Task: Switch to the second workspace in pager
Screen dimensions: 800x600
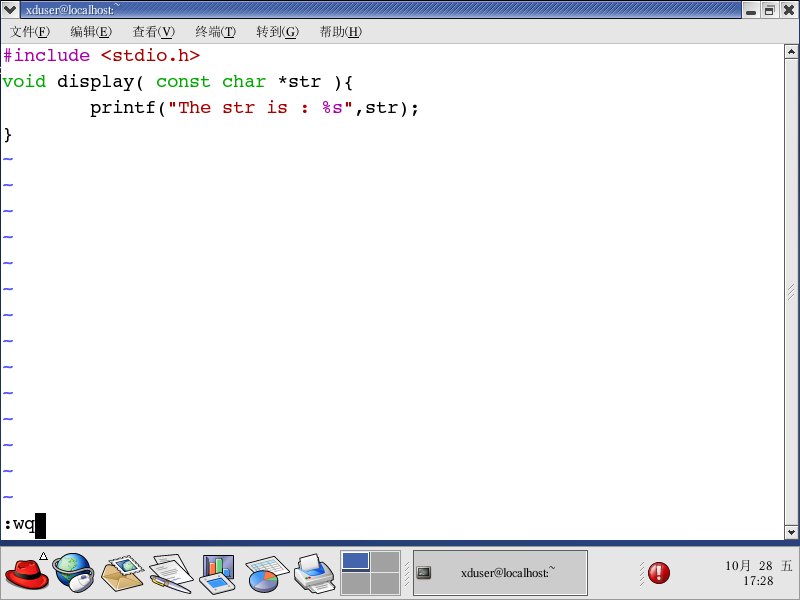Action: click(385, 561)
